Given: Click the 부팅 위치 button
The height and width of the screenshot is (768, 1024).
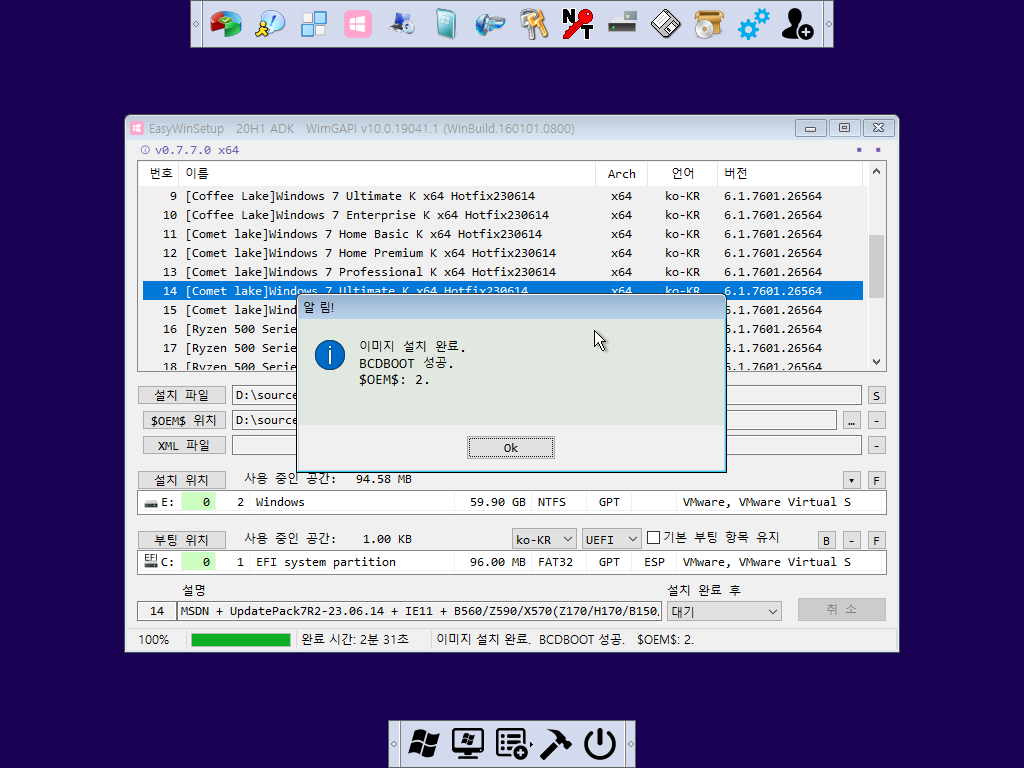Looking at the screenshot, I should click(x=182, y=539).
